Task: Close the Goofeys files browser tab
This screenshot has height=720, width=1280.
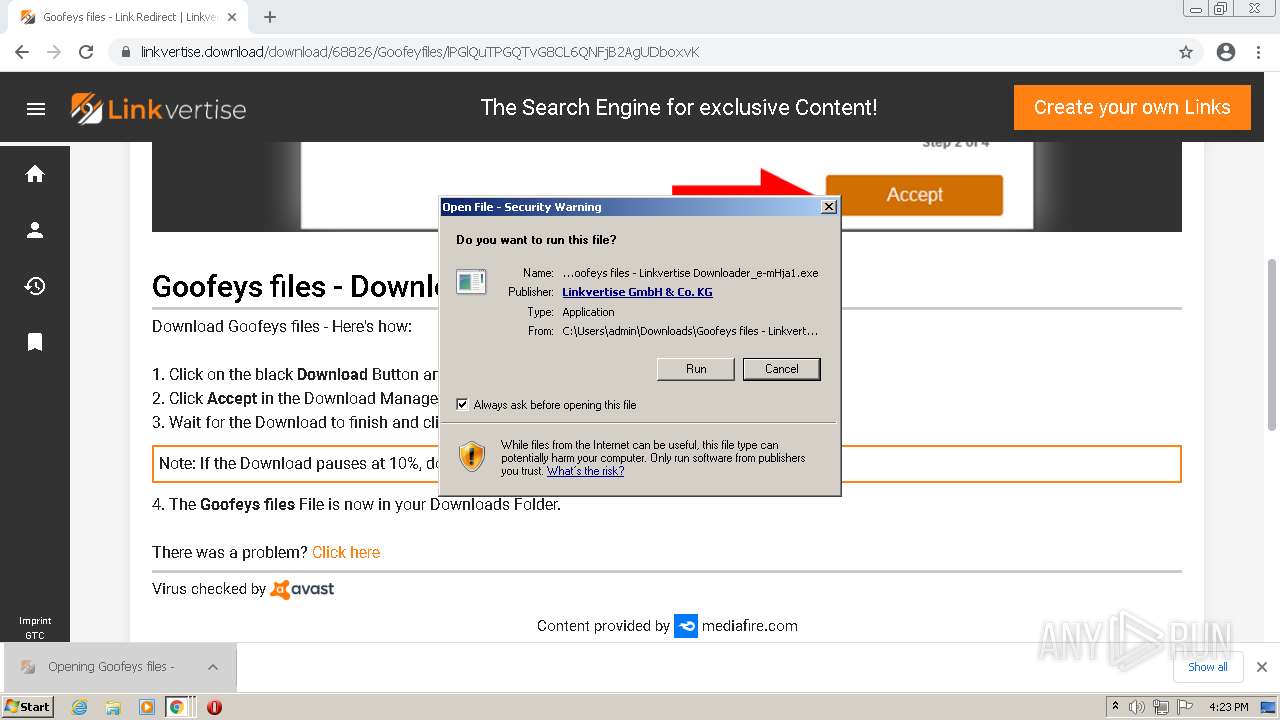Action: (232, 17)
